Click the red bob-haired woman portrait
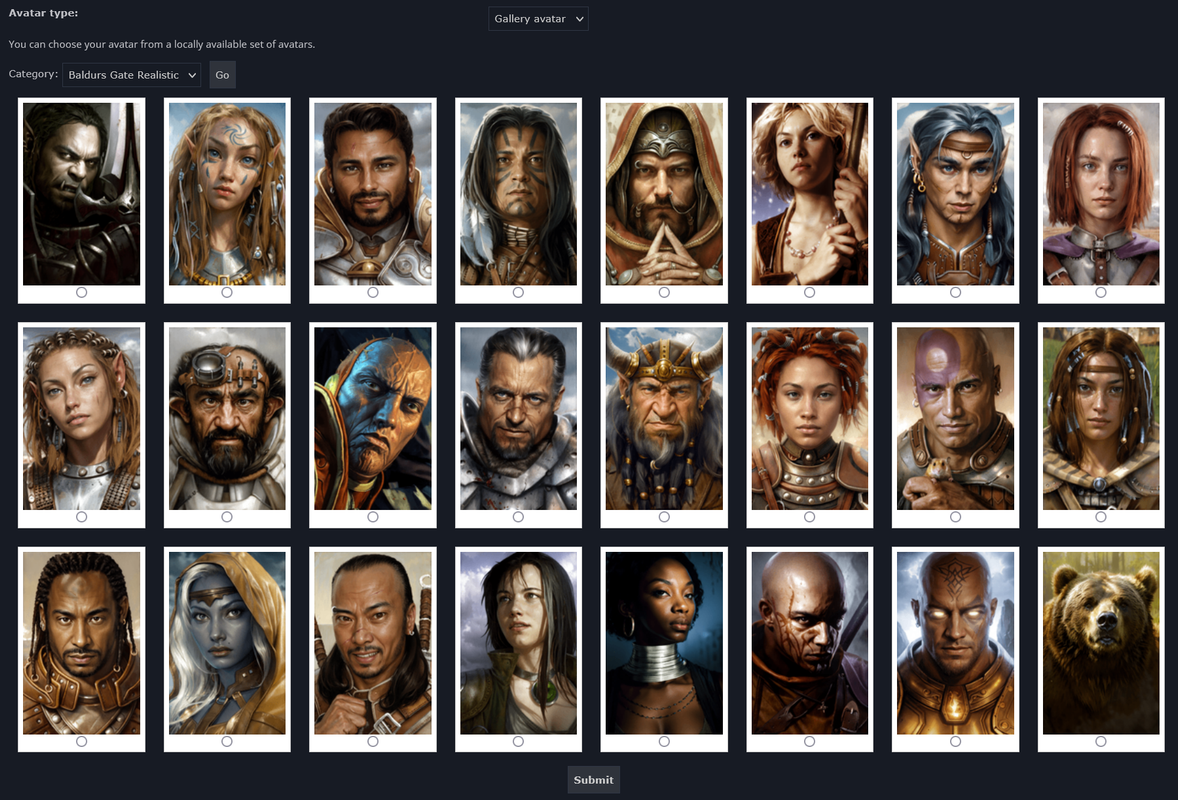Viewport: 1178px width, 800px height. [x=1101, y=194]
